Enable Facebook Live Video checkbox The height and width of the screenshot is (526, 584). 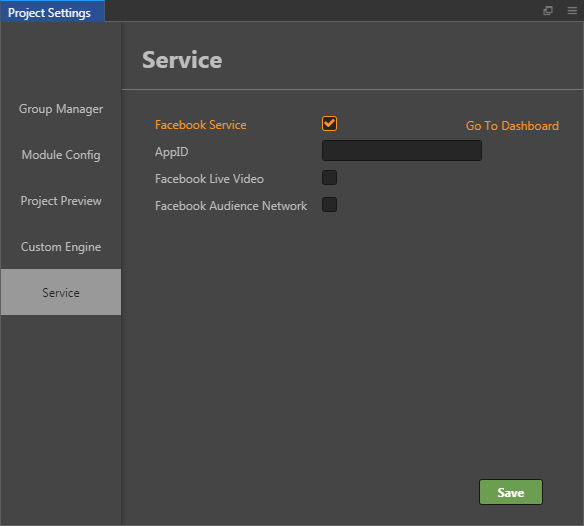(329, 178)
